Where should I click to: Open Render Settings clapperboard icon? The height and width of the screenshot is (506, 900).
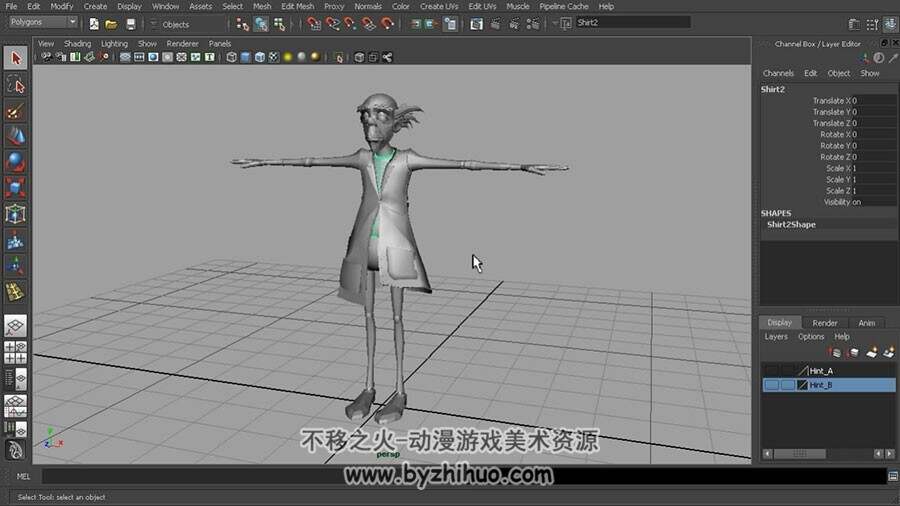coord(533,24)
